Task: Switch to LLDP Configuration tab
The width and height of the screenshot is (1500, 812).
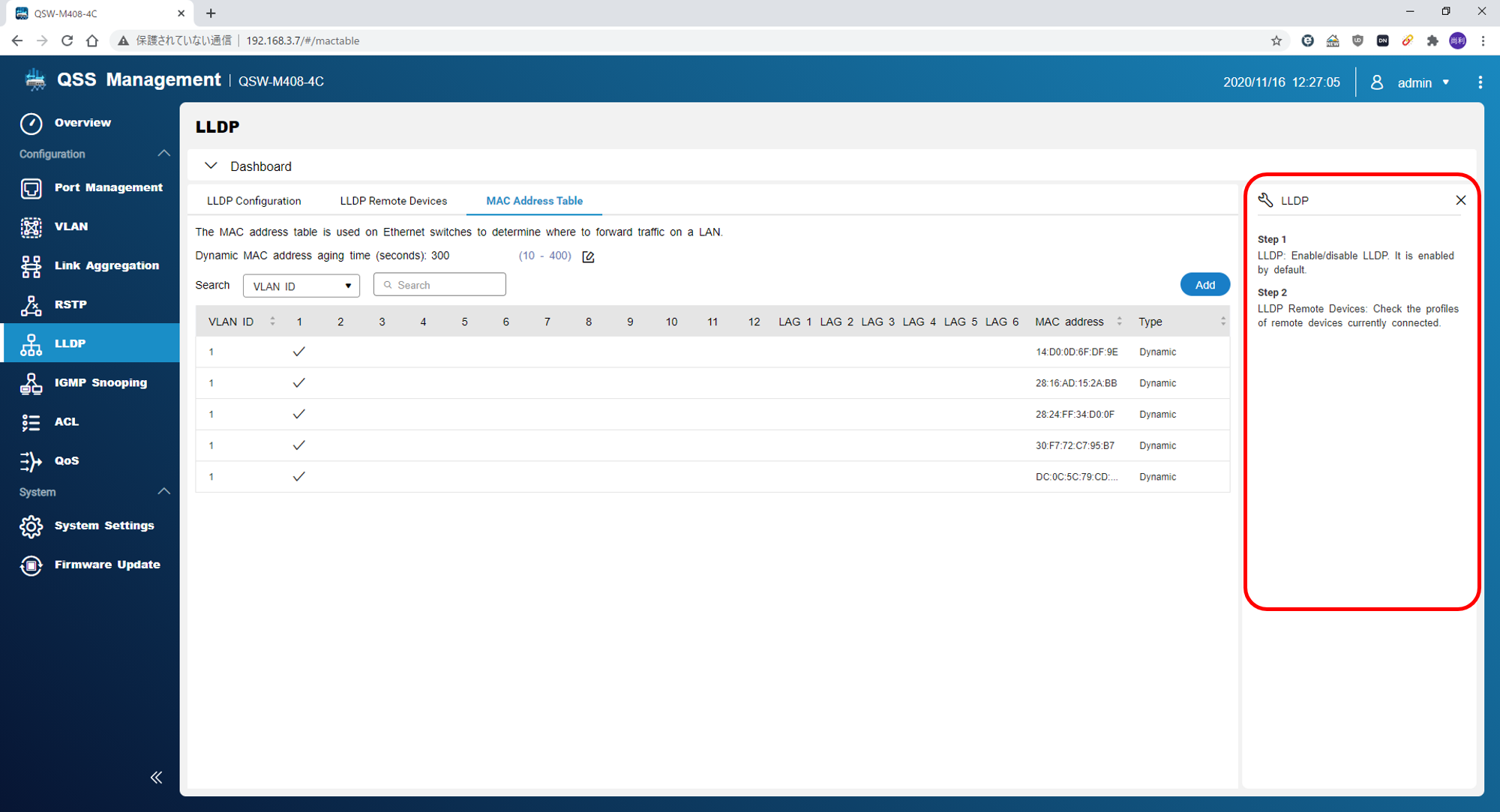Action: 253,201
